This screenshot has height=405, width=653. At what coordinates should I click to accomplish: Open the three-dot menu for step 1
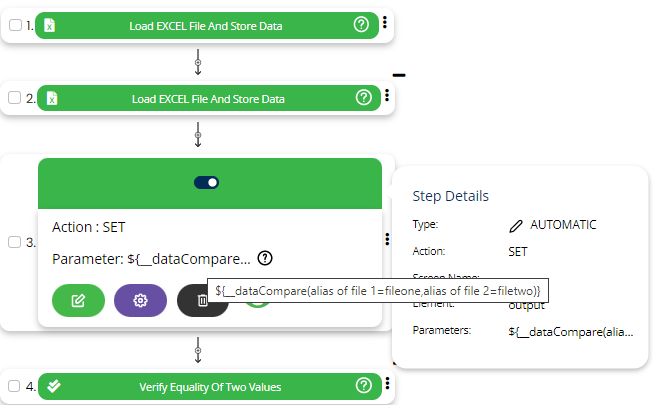coord(386,24)
